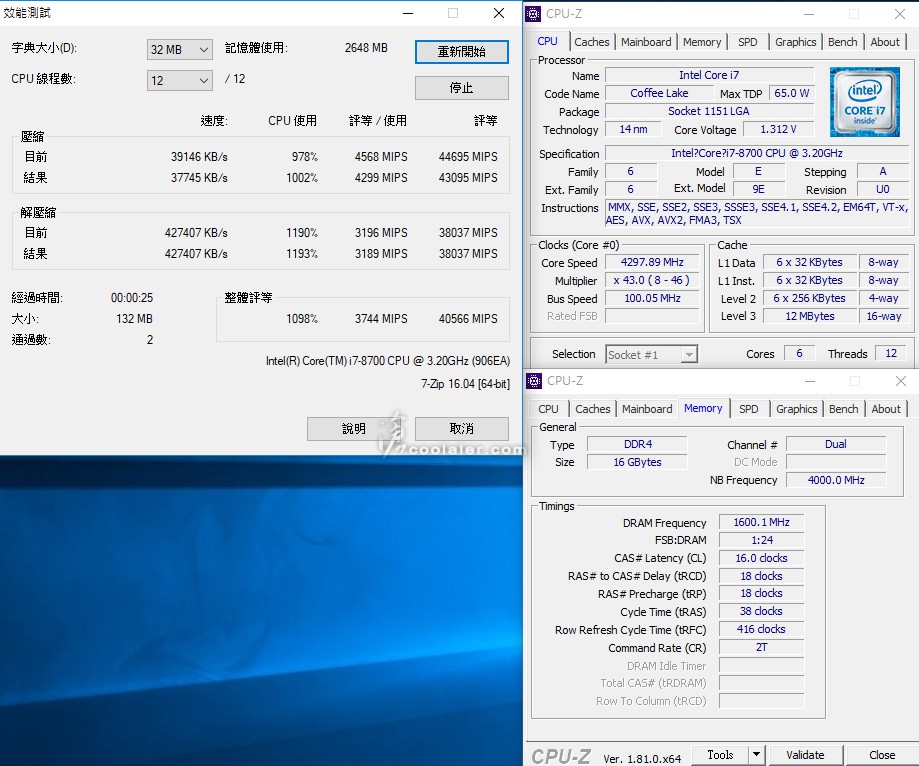Click the memory Type field 'DDR4'
Image resolution: width=919 pixels, height=766 pixels.
tap(638, 444)
